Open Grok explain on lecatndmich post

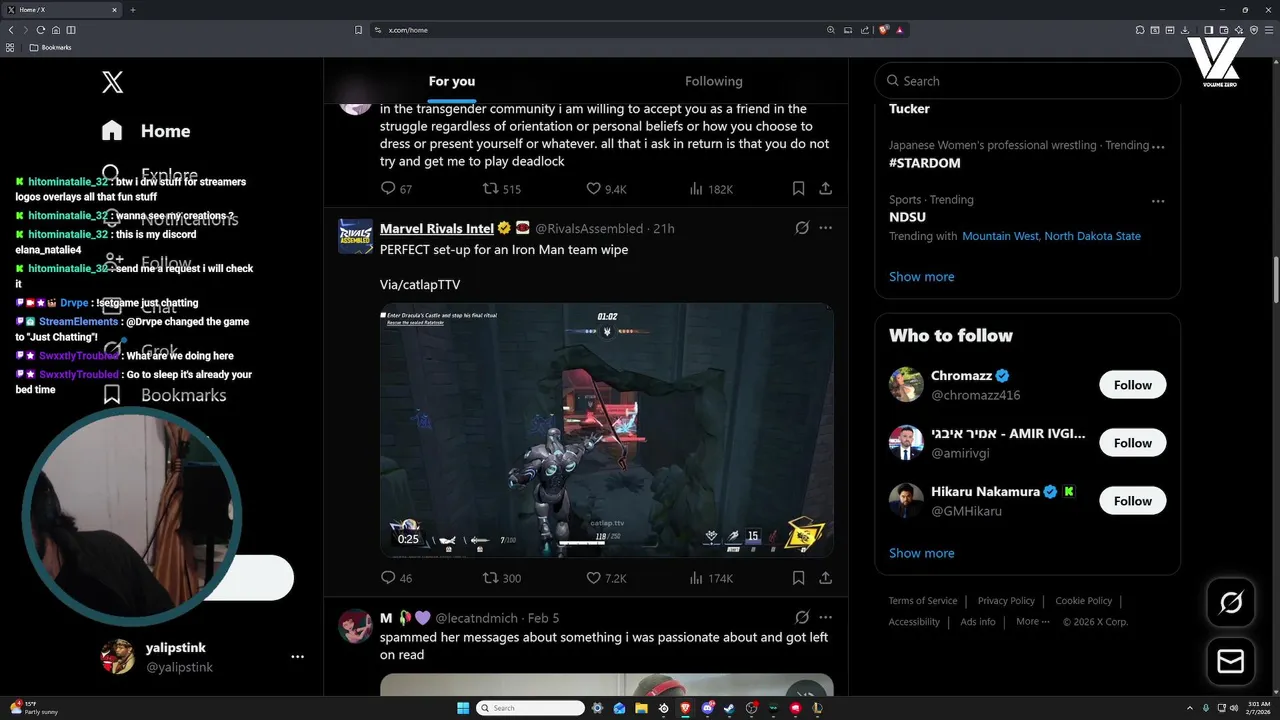click(802, 618)
